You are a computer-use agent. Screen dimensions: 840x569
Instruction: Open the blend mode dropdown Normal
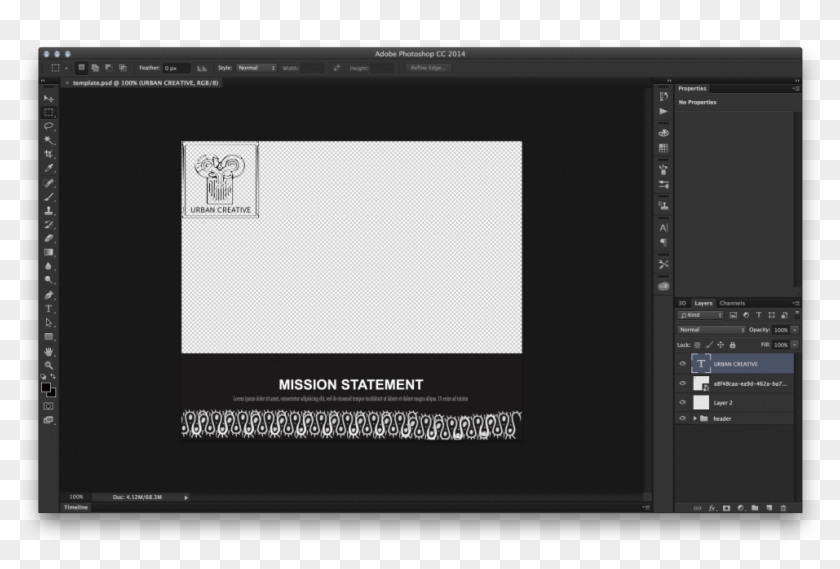coord(711,330)
